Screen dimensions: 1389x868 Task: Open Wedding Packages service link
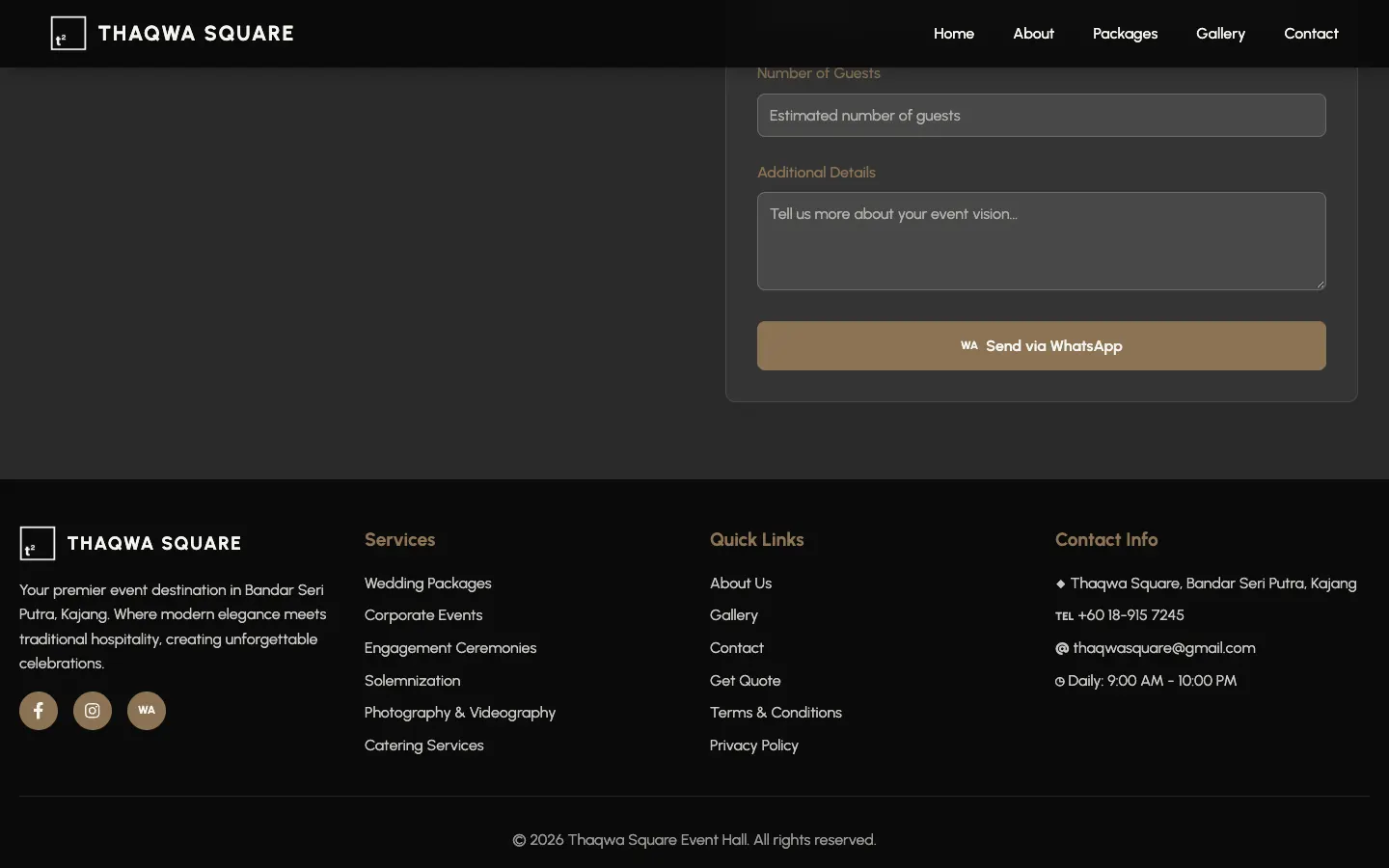428,583
